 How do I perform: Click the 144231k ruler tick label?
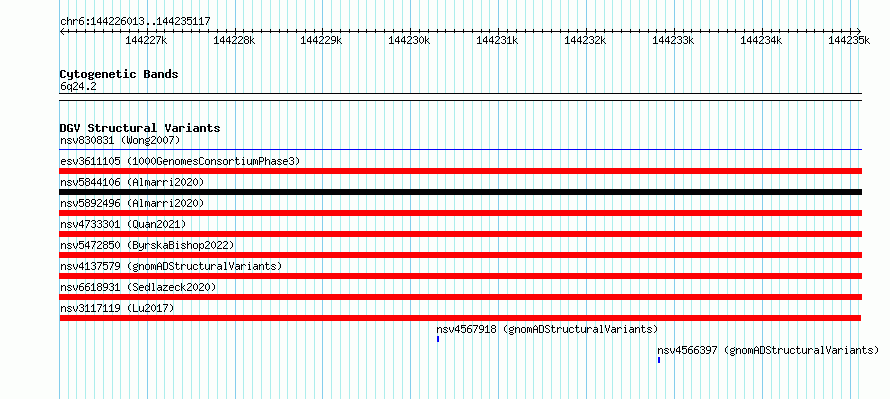[497, 40]
